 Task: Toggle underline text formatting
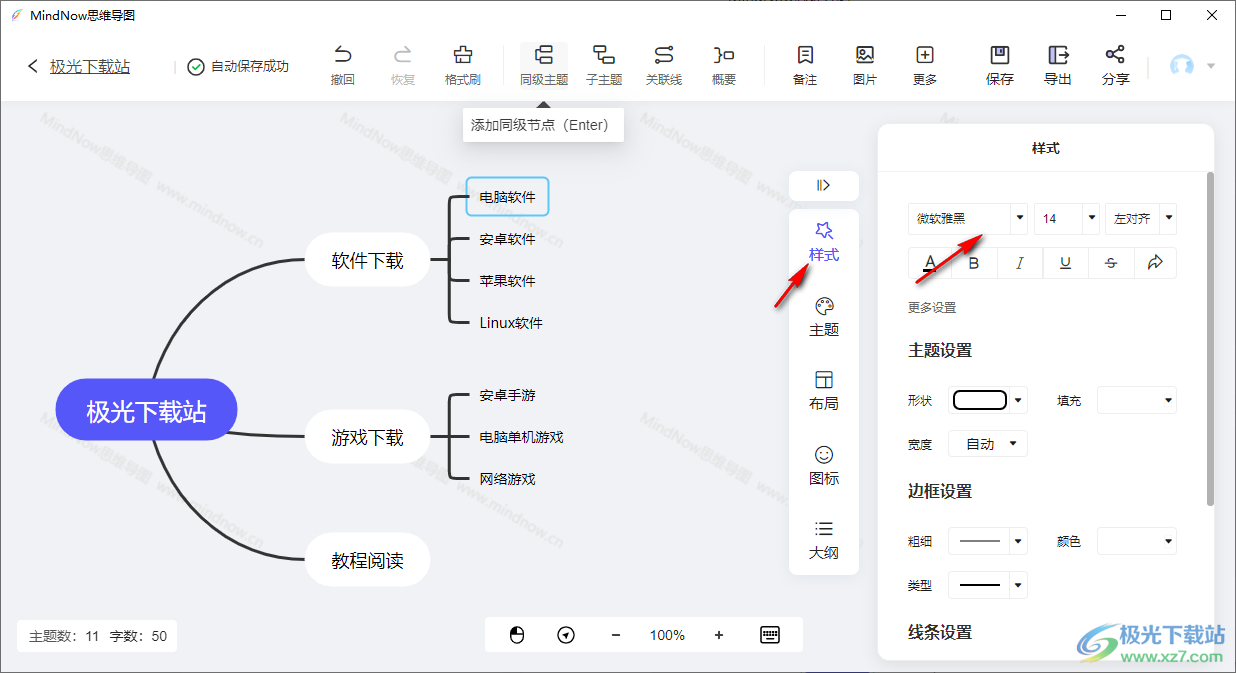1065,263
